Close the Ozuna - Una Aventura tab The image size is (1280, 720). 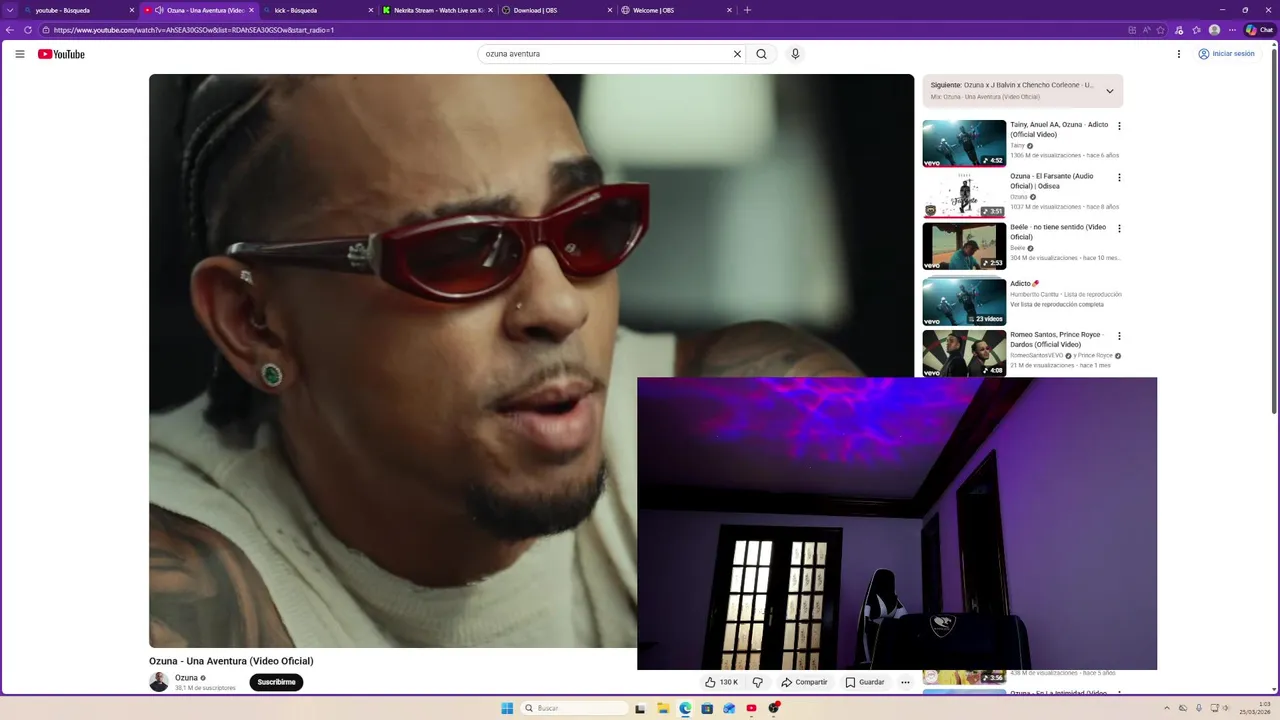[251, 10]
